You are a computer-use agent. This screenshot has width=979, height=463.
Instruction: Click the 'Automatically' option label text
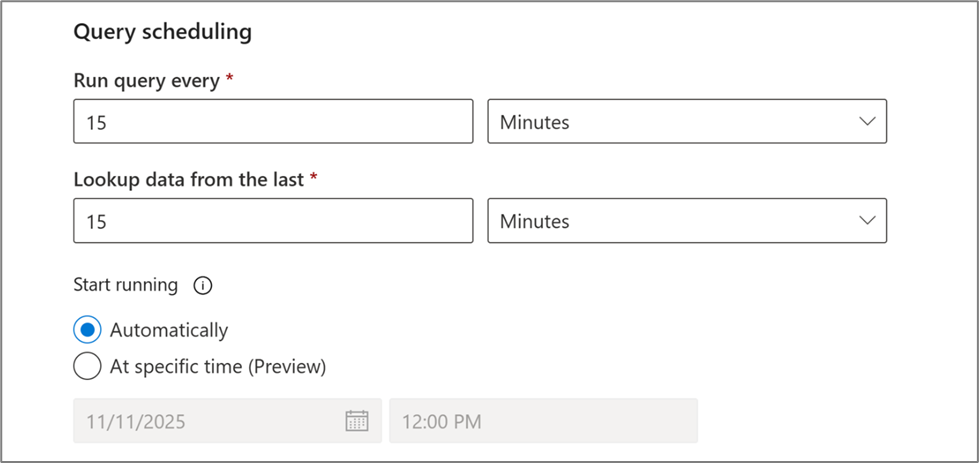pos(169,330)
